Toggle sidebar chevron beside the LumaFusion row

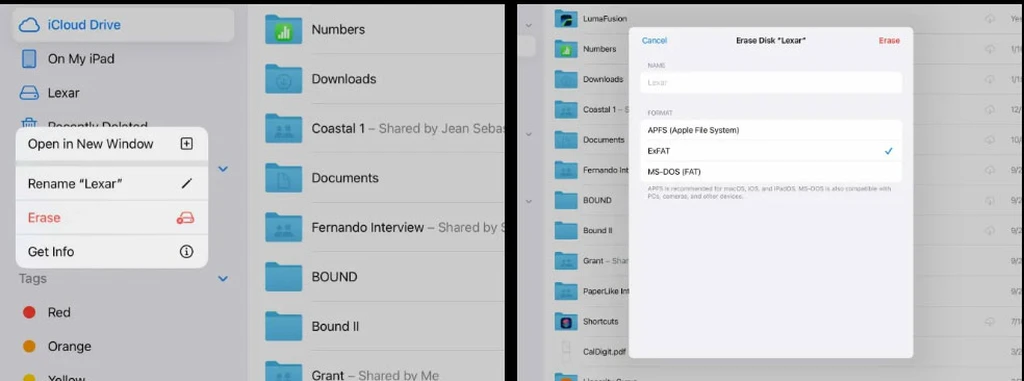pos(528,25)
